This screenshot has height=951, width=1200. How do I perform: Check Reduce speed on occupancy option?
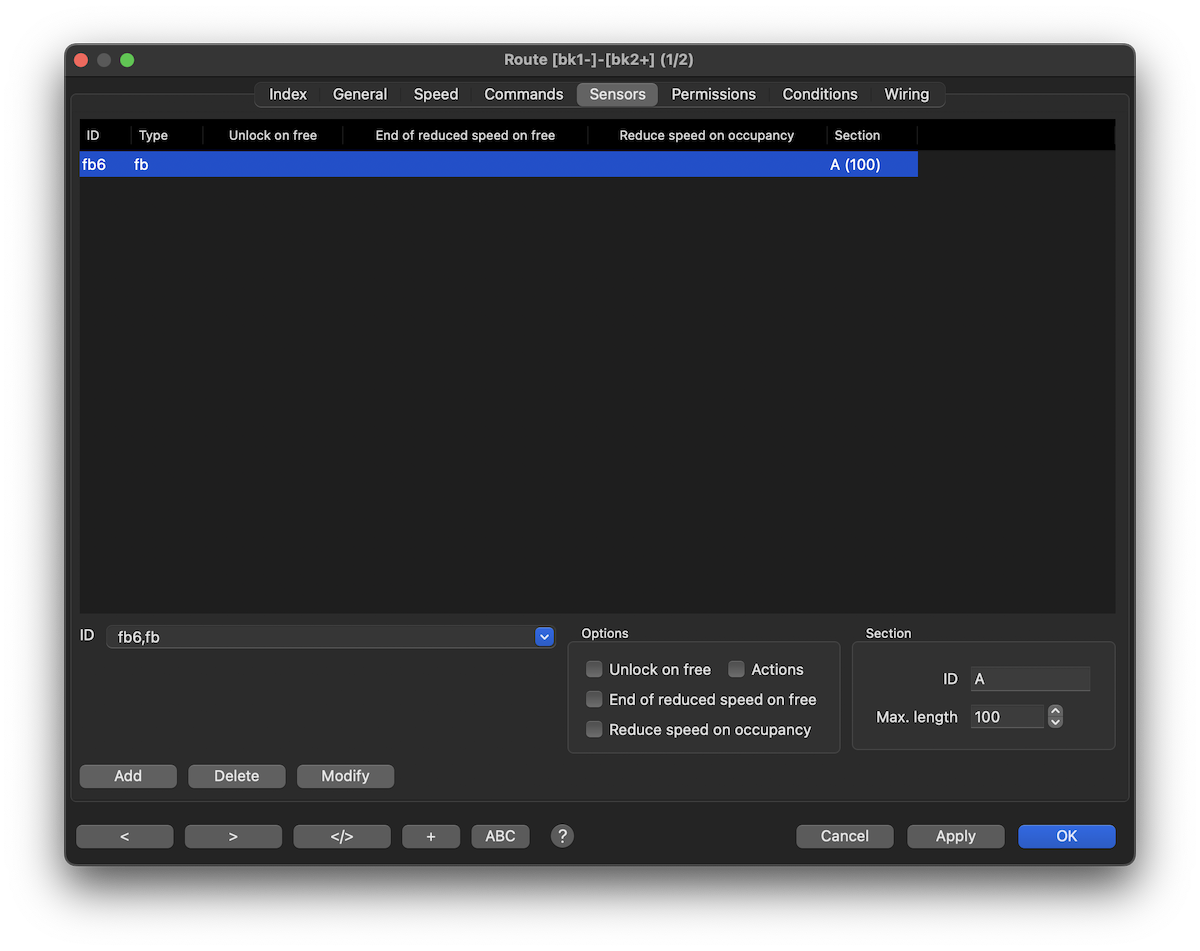[594, 730]
